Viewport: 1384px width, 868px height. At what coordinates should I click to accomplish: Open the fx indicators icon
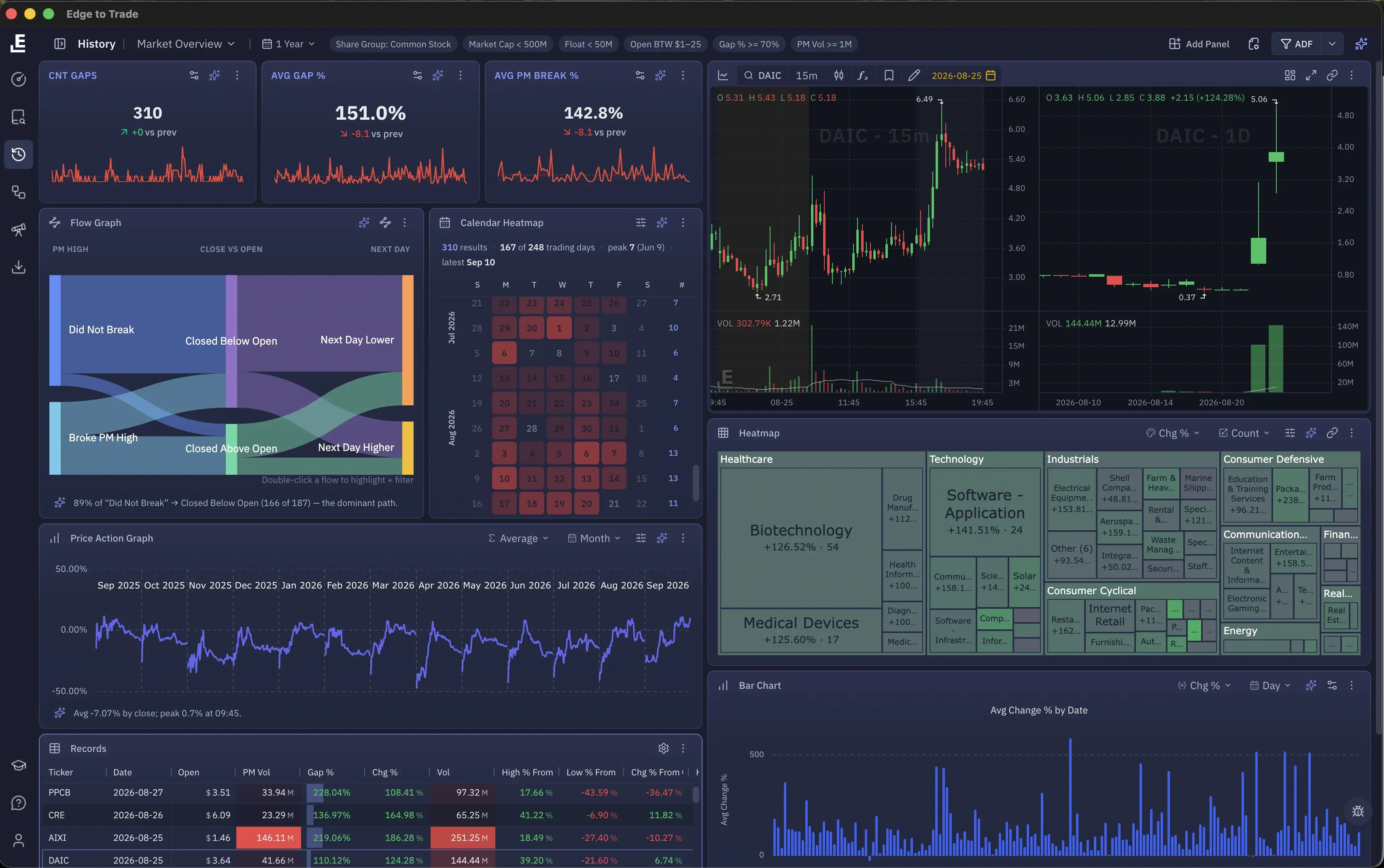pyautogui.click(x=862, y=75)
